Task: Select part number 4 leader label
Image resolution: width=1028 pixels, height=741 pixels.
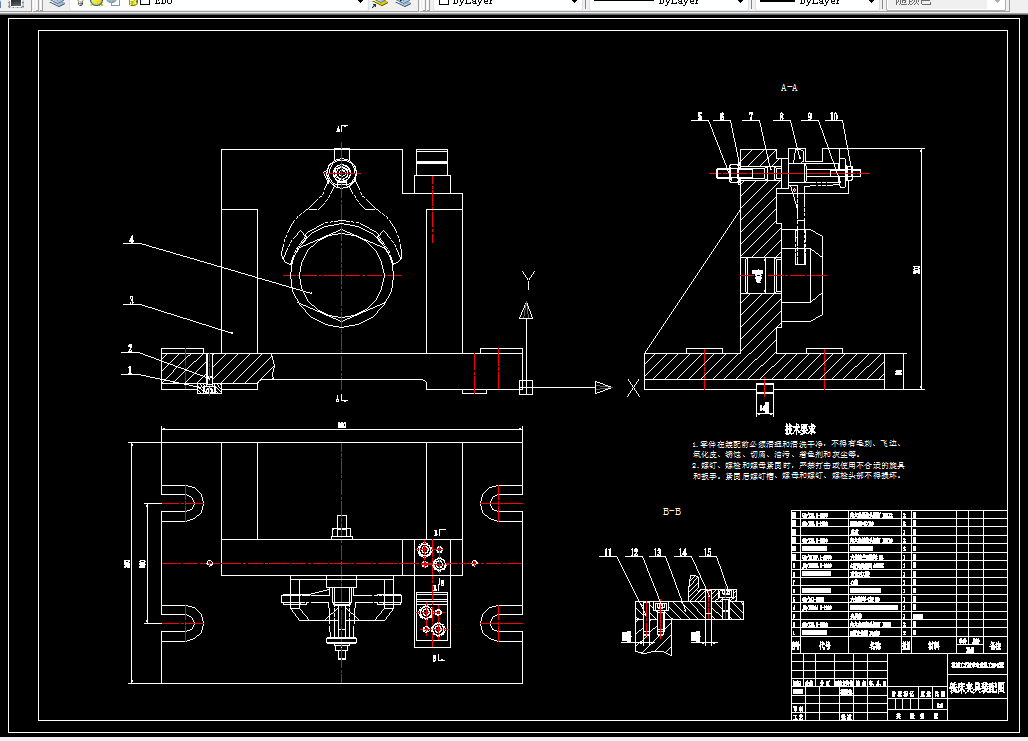Action: [x=130, y=240]
